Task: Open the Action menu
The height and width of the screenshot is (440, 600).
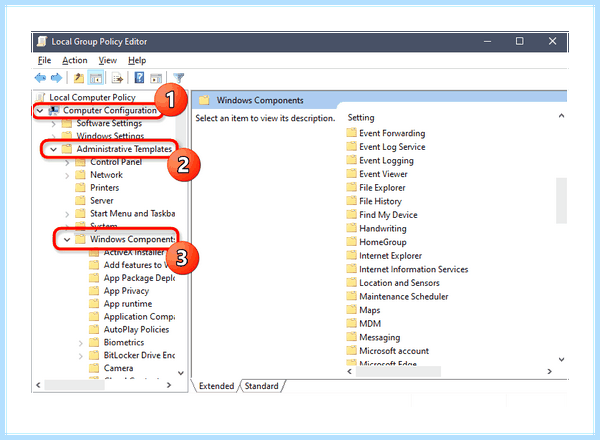Action: (75, 60)
